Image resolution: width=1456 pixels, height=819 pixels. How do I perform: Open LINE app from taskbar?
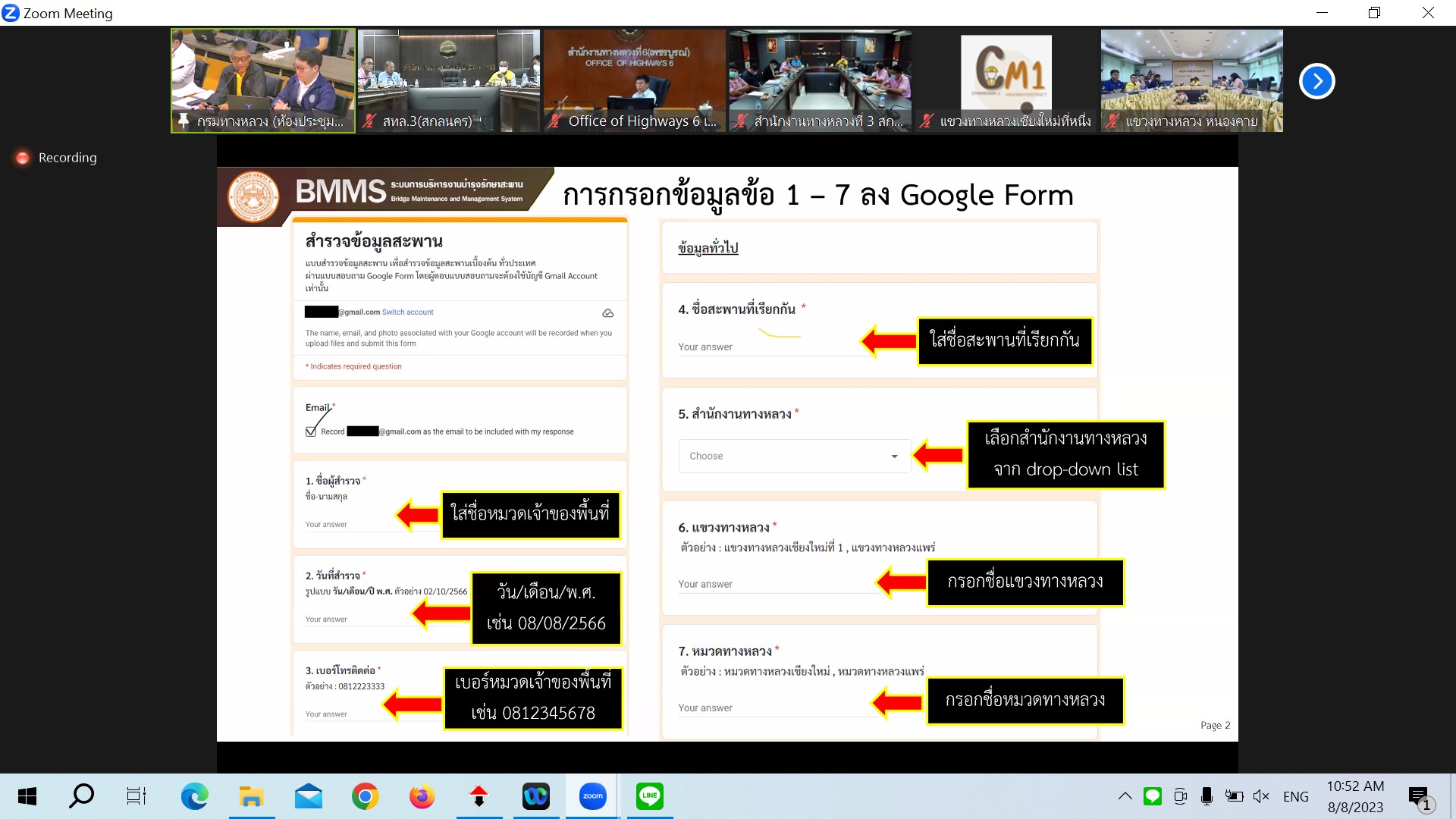point(649,796)
